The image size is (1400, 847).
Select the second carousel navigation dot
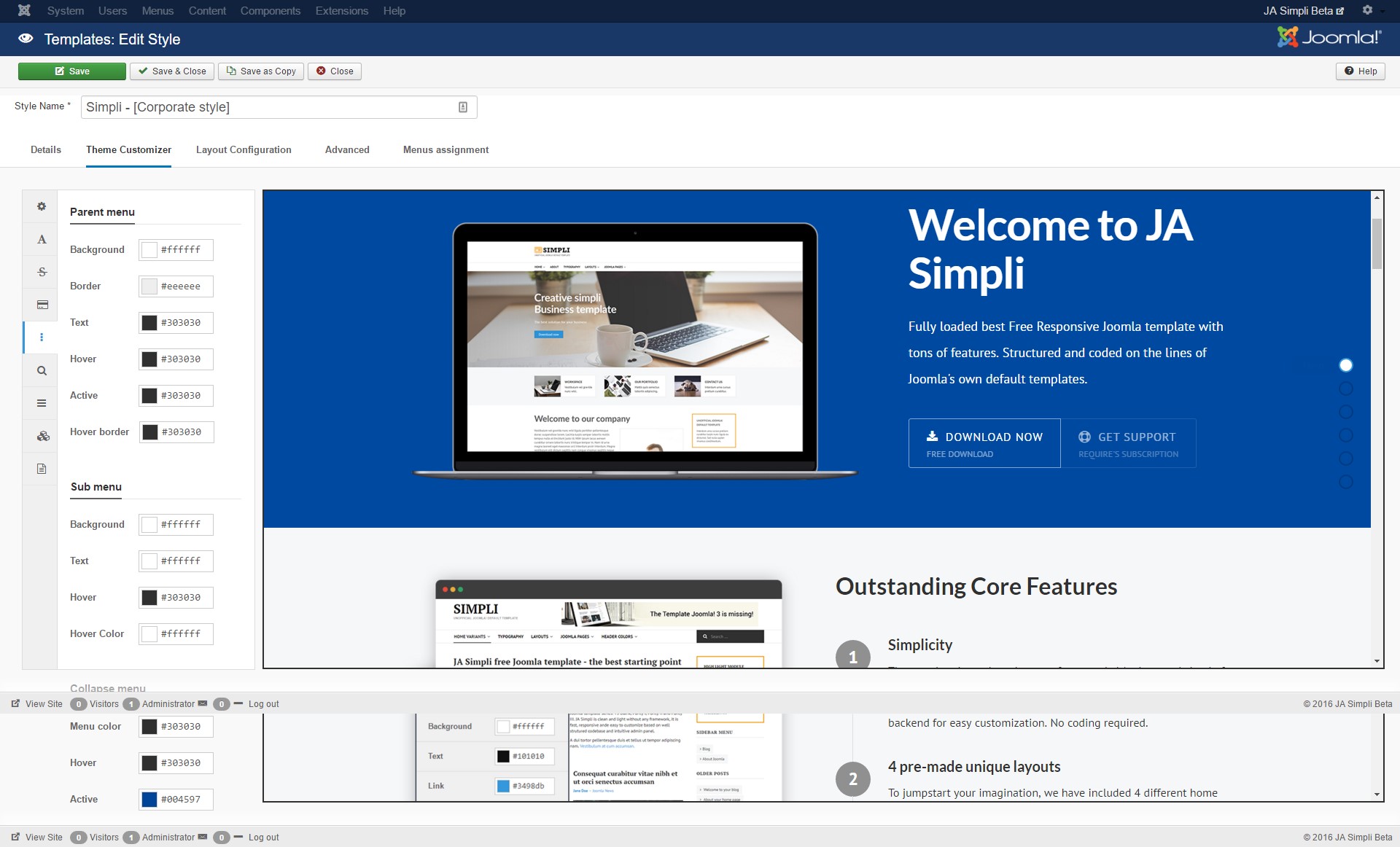(x=1345, y=389)
